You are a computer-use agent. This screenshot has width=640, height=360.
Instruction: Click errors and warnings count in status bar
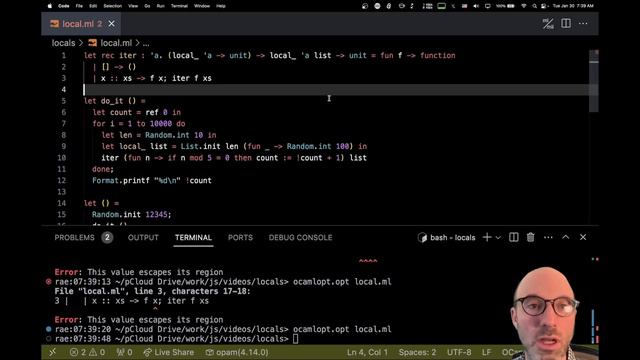pyautogui.click(x=87, y=352)
